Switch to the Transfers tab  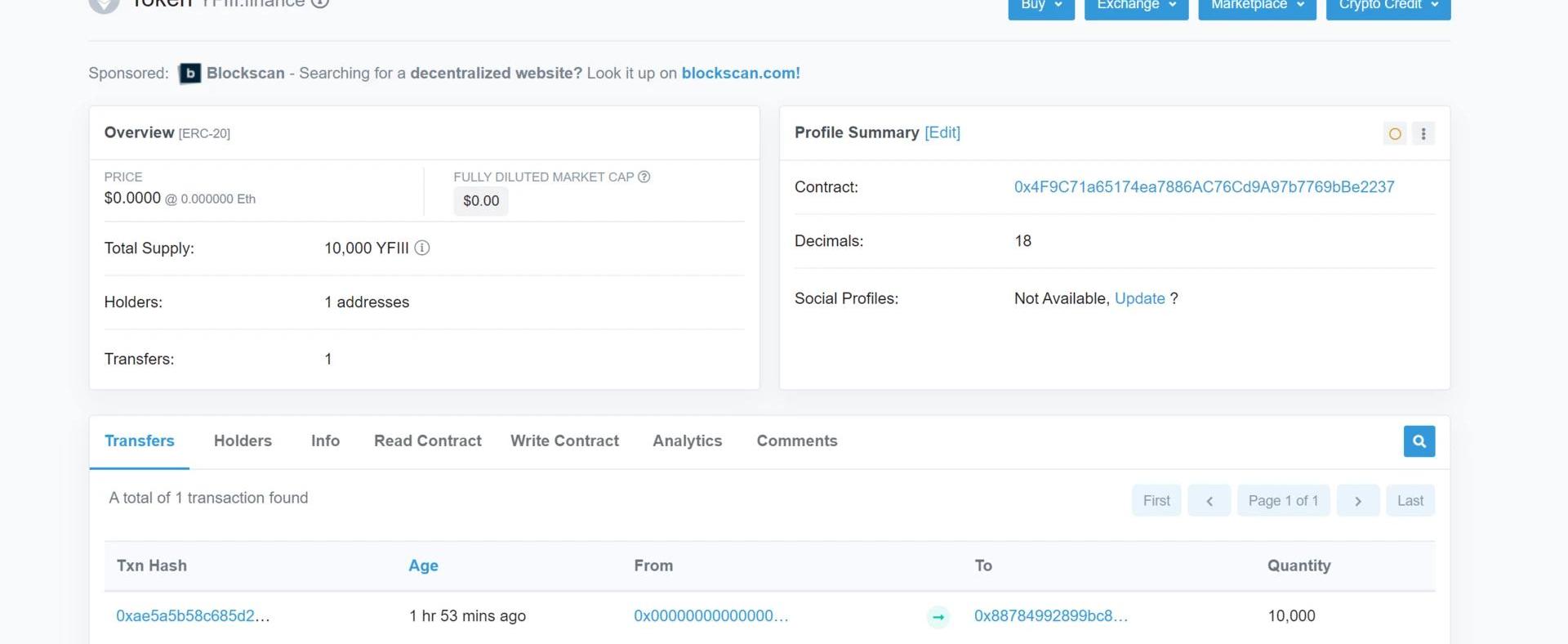[x=140, y=441]
